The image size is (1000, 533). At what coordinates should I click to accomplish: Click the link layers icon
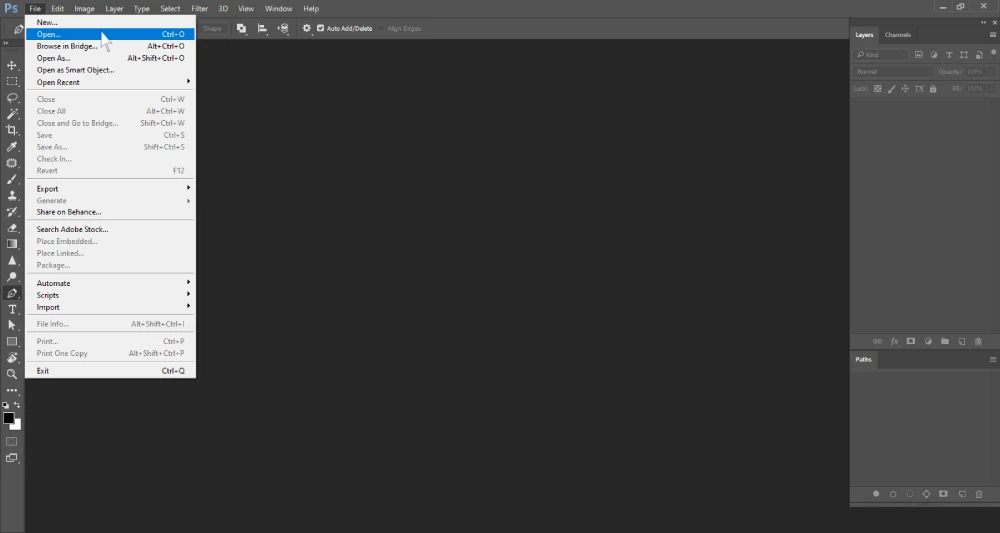tap(877, 342)
